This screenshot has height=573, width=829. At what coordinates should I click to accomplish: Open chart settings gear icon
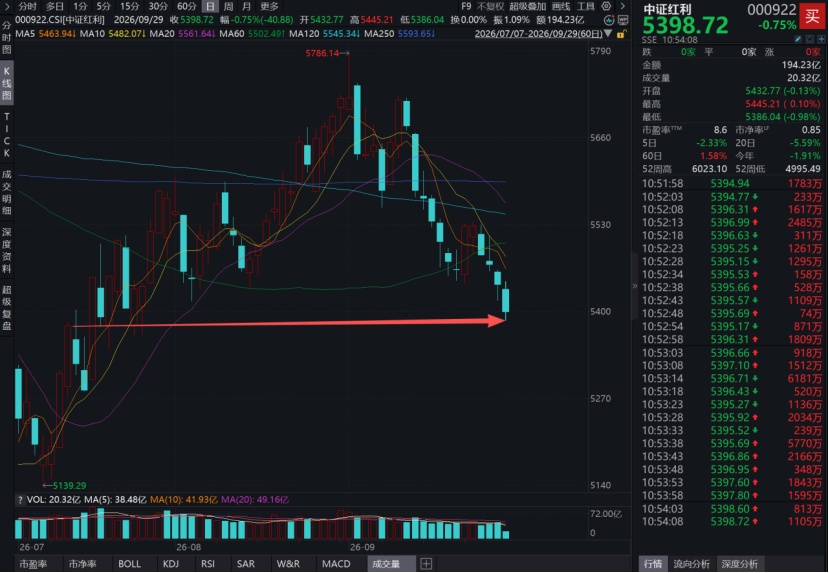(606, 6)
